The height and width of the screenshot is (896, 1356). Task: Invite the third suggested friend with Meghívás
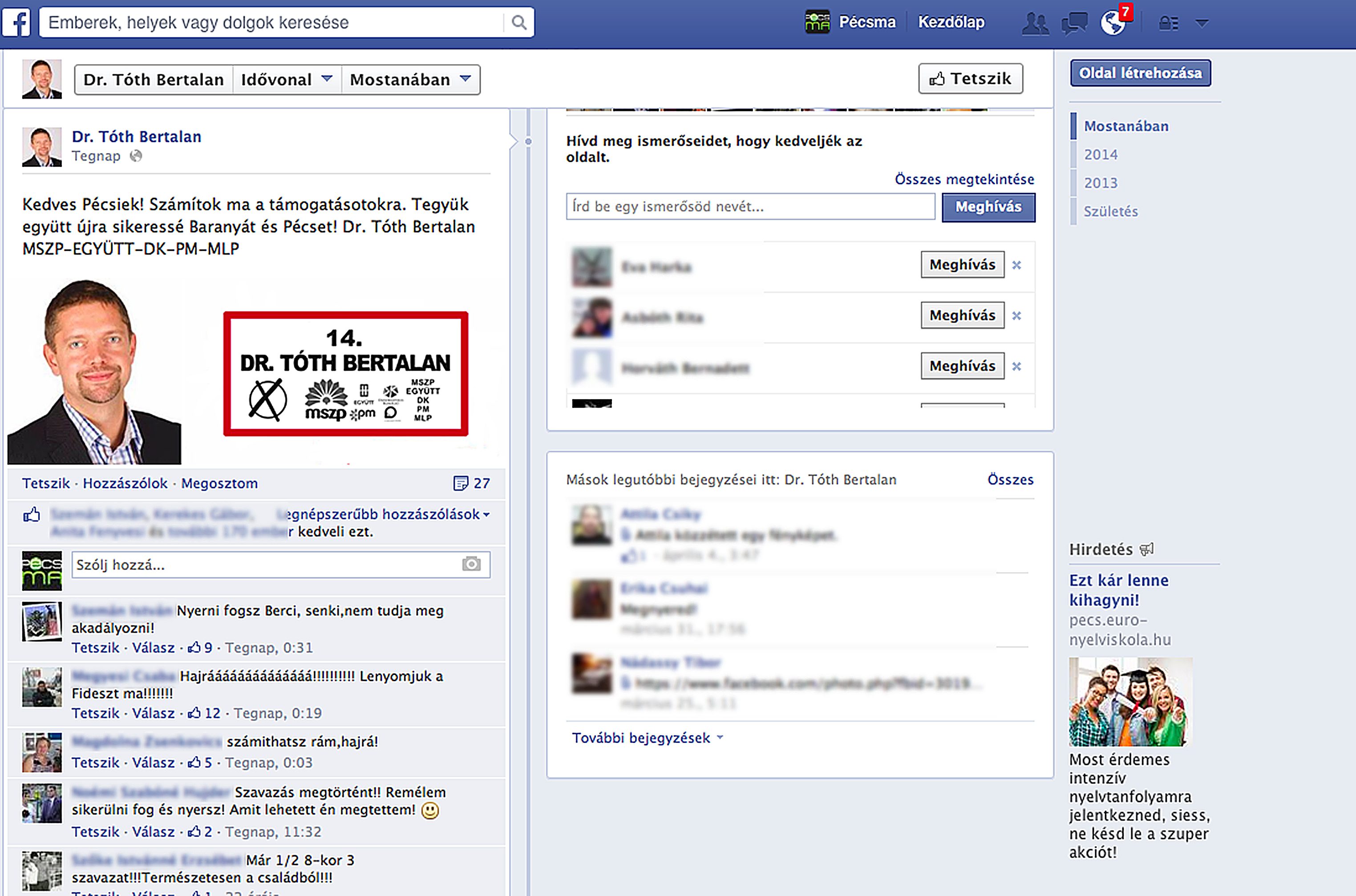pyautogui.click(x=962, y=366)
